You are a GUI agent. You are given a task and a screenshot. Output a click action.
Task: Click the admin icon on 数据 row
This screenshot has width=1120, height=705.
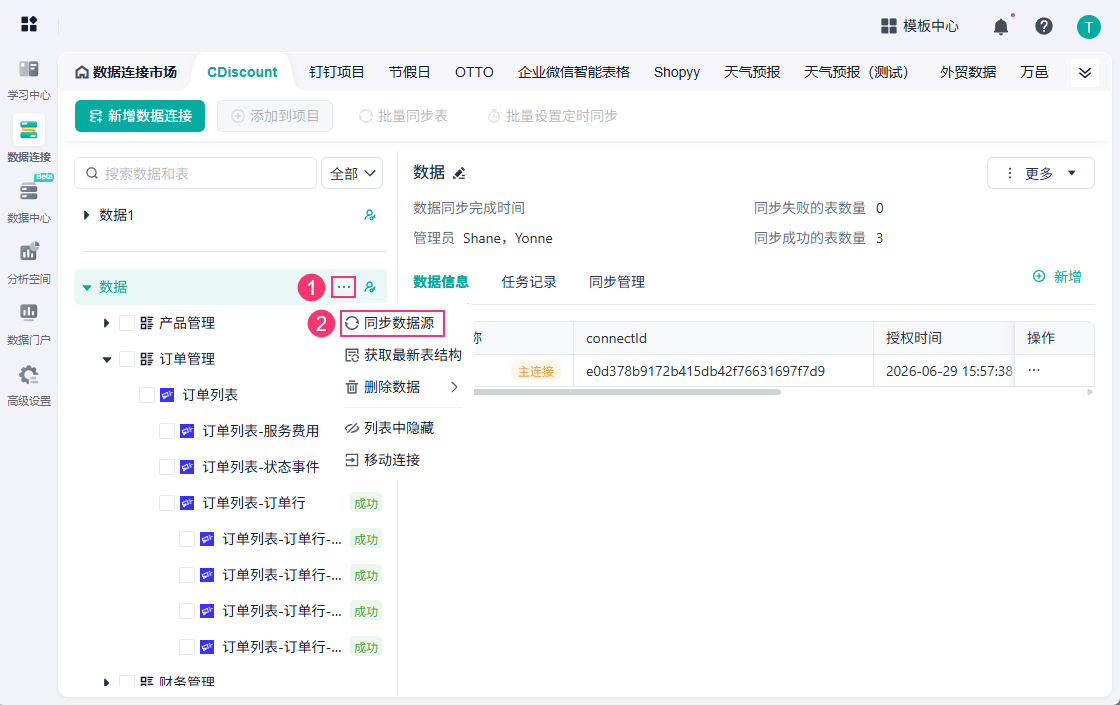pos(370,287)
